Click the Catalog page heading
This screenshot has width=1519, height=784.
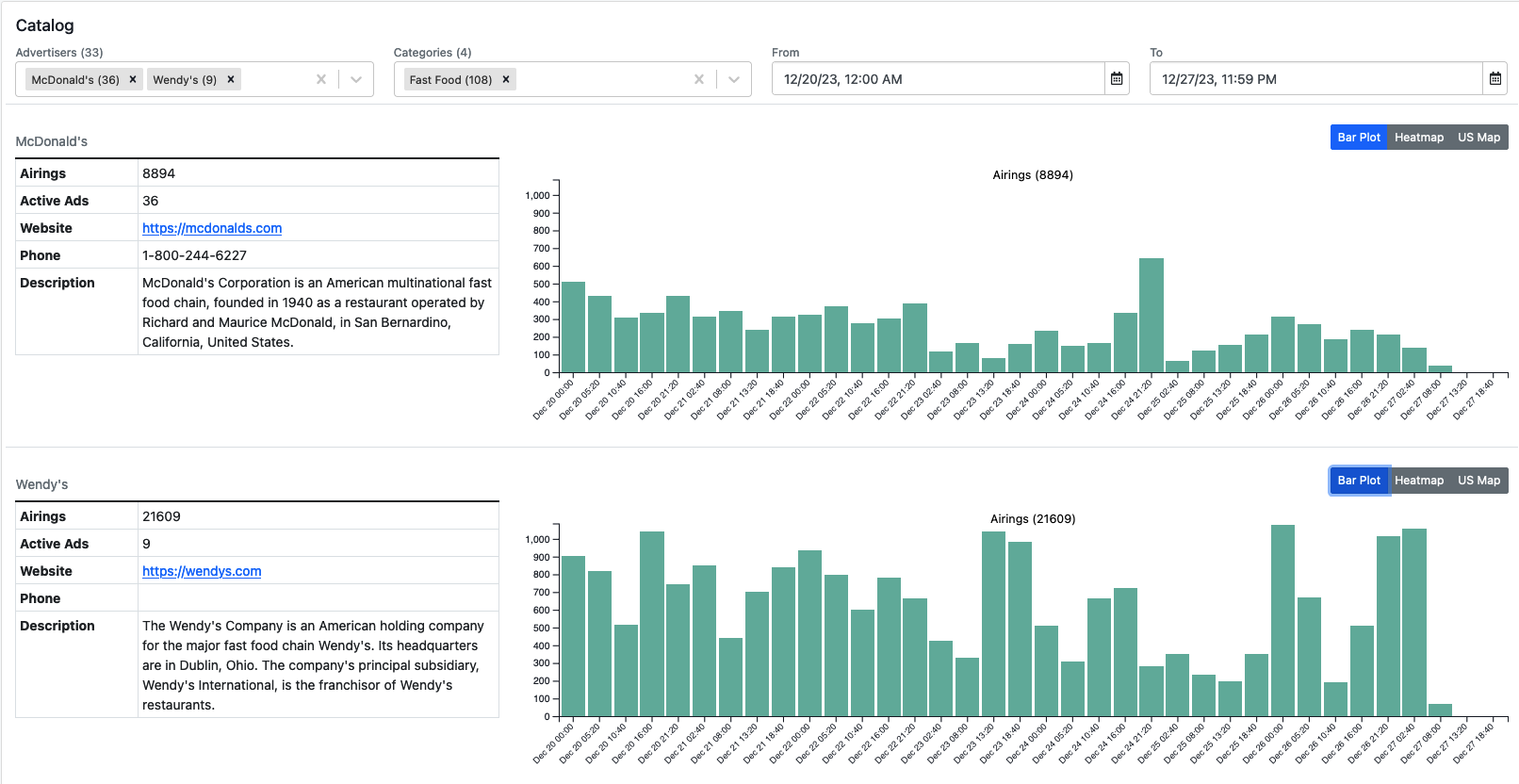click(x=44, y=25)
